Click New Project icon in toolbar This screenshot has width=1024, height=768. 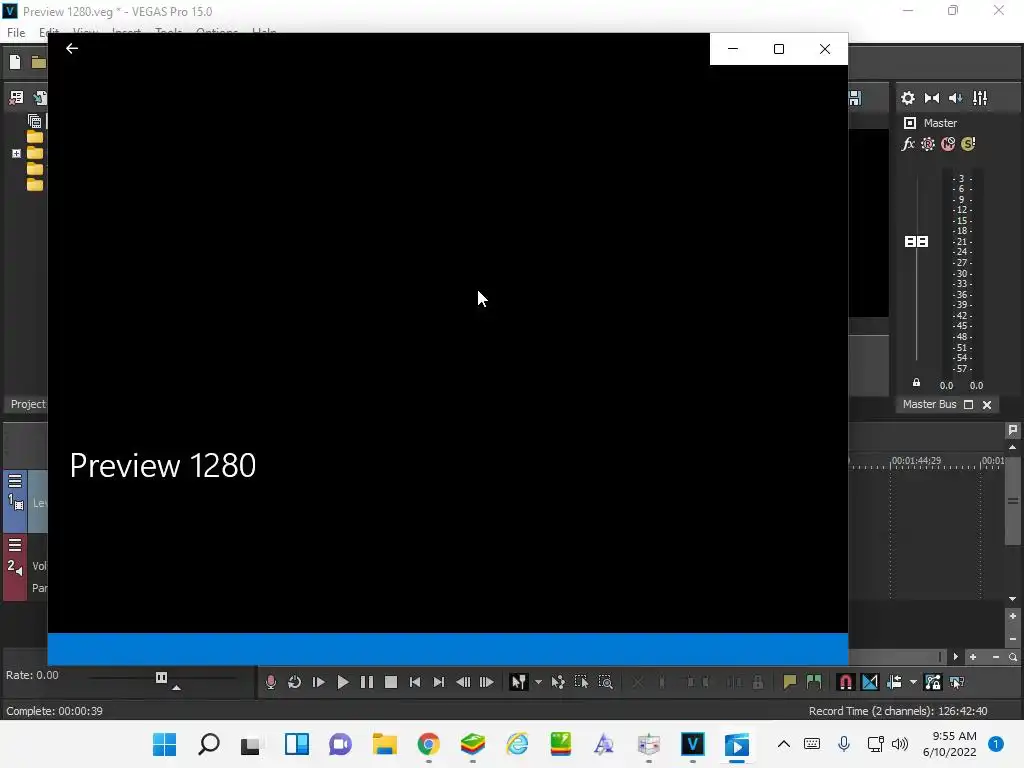pyautogui.click(x=15, y=62)
